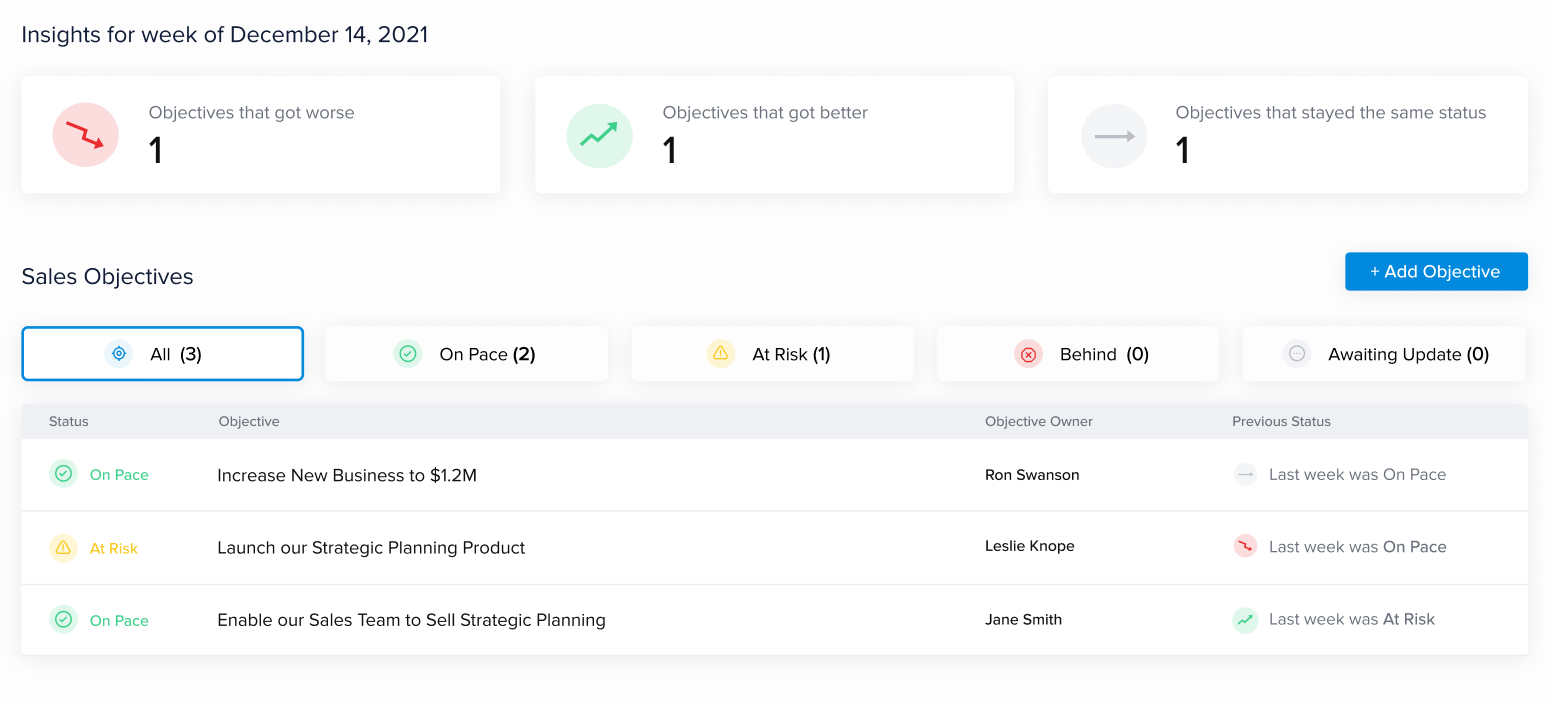The width and height of the screenshot is (1552, 704).
Task: Open the Awaiting Update (0) tab
Action: (x=1384, y=354)
